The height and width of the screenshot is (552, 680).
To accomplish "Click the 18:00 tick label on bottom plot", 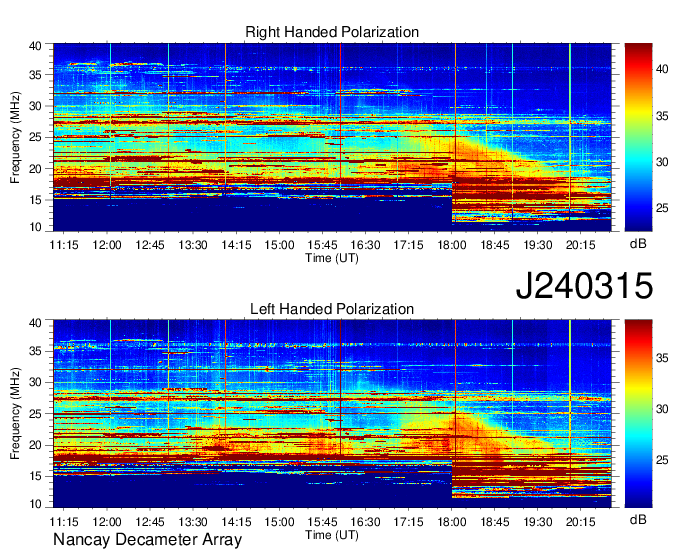I will (451, 522).
